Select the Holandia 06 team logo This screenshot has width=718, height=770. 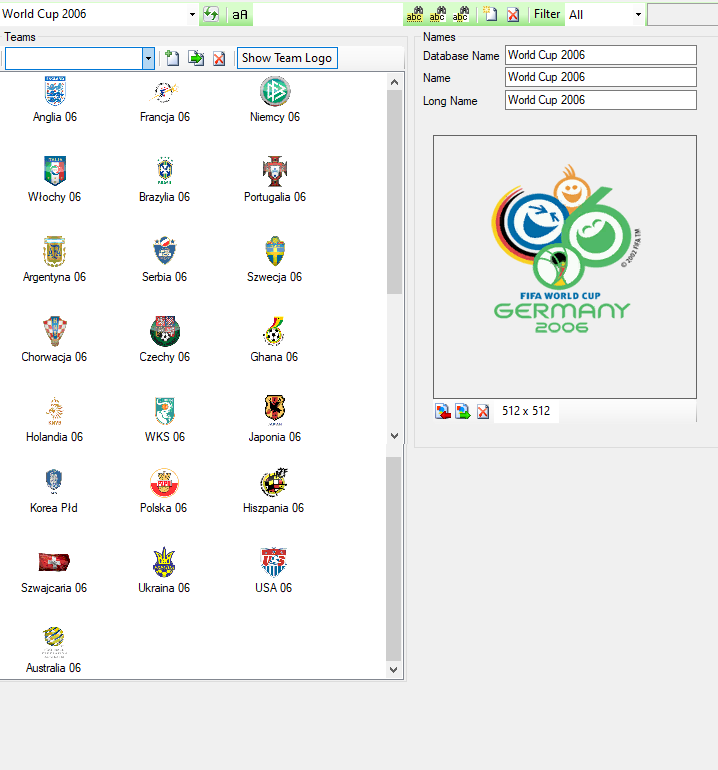(55, 411)
